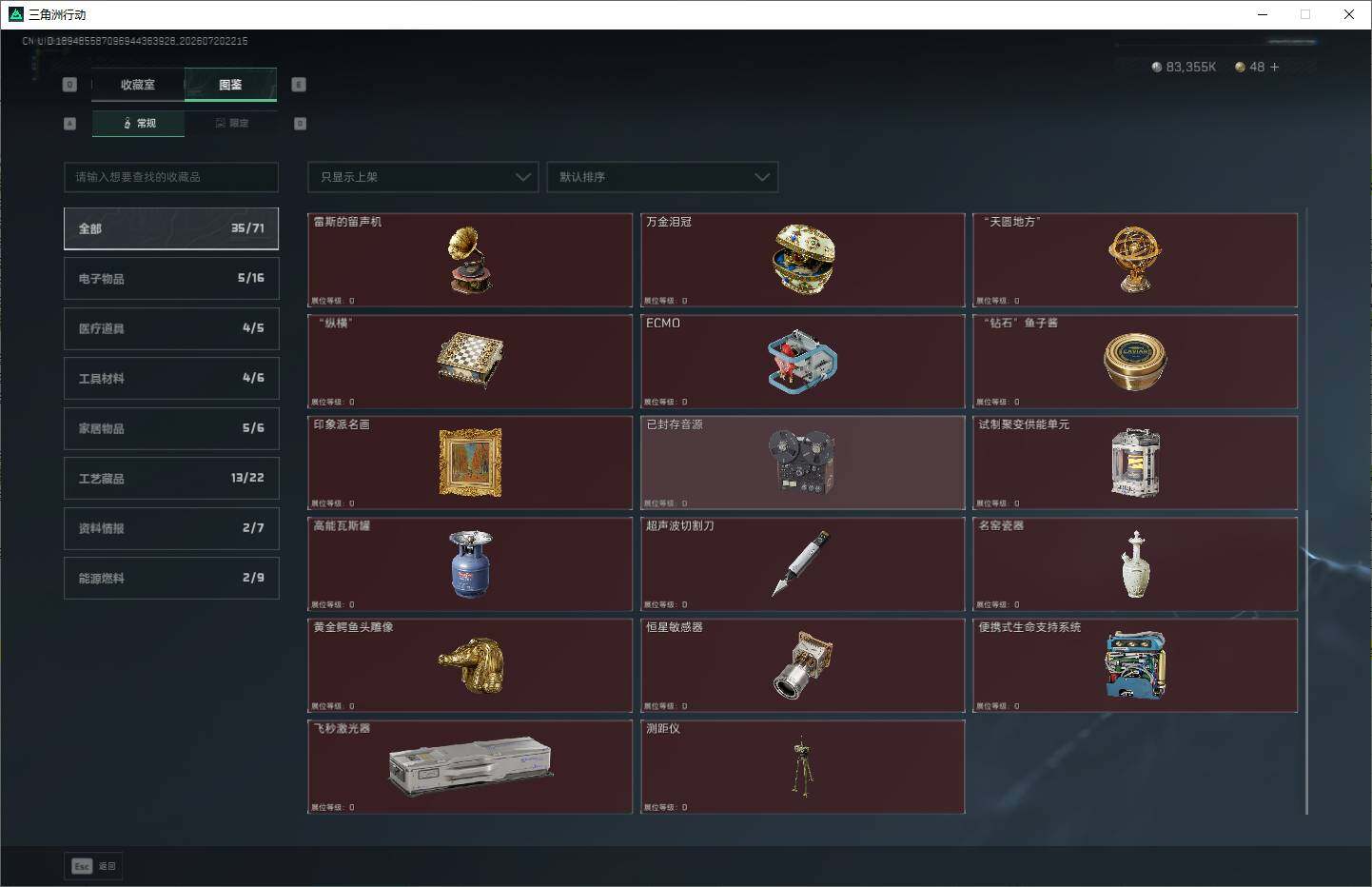This screenshot has height=887, width=1372.
Task: Switch to the 收藏室 tab
Action: point(138,85)
